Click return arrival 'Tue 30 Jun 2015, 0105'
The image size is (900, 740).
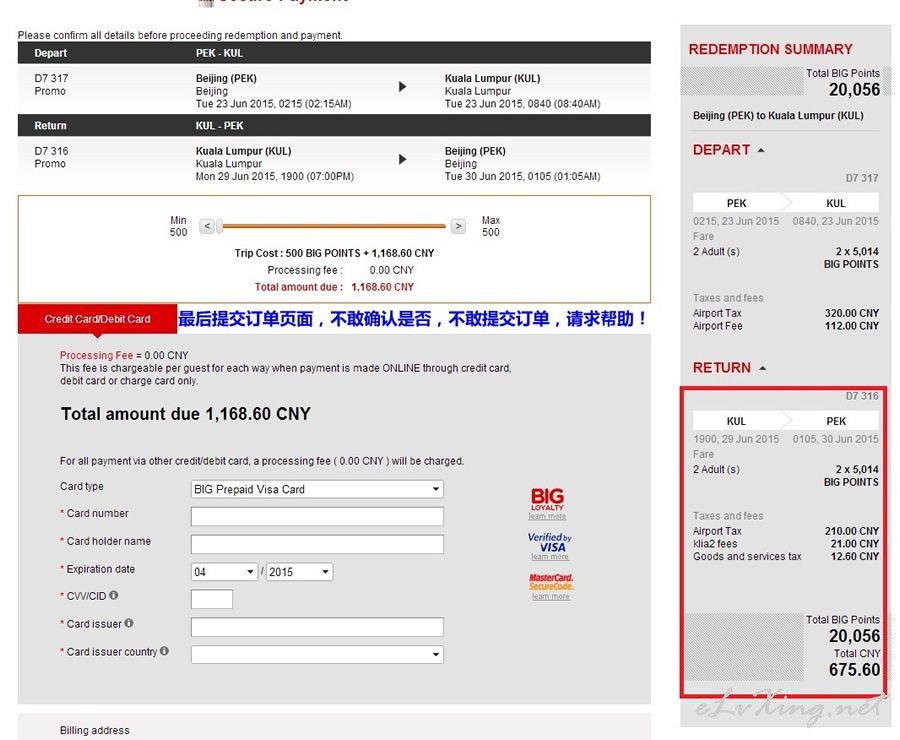[522, 176]
